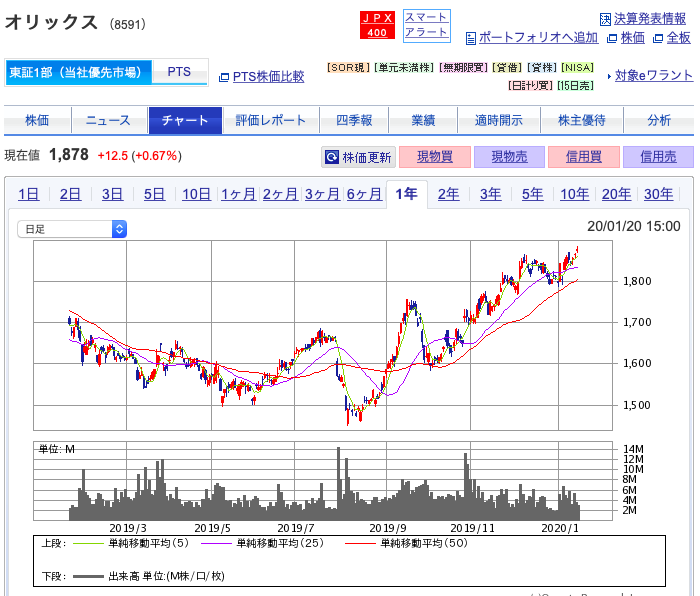Image resolution: width=700 pixels, height=596 pixels.
Task: Set chart period to 5年
Action: coord(533,194)
